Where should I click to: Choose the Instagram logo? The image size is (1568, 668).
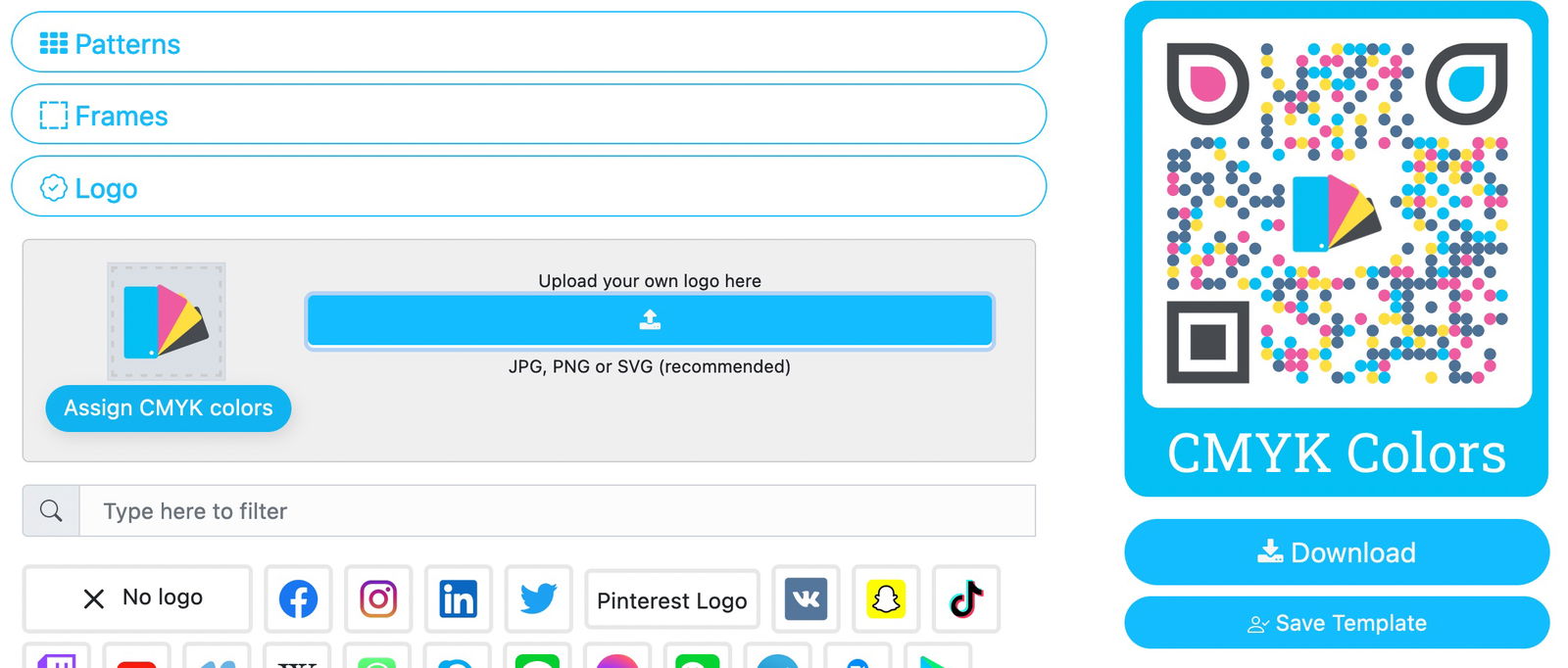378,598
